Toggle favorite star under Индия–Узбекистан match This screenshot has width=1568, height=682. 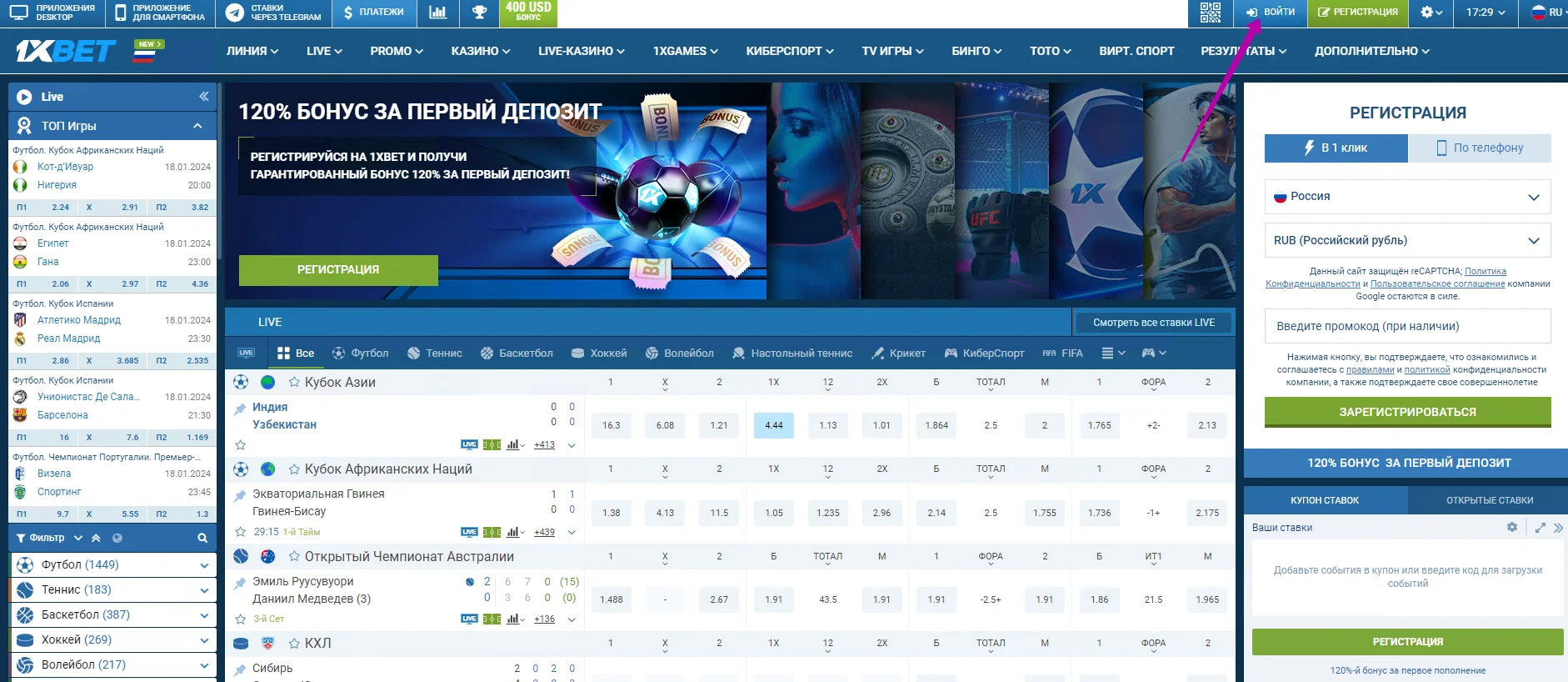[240, 445]
